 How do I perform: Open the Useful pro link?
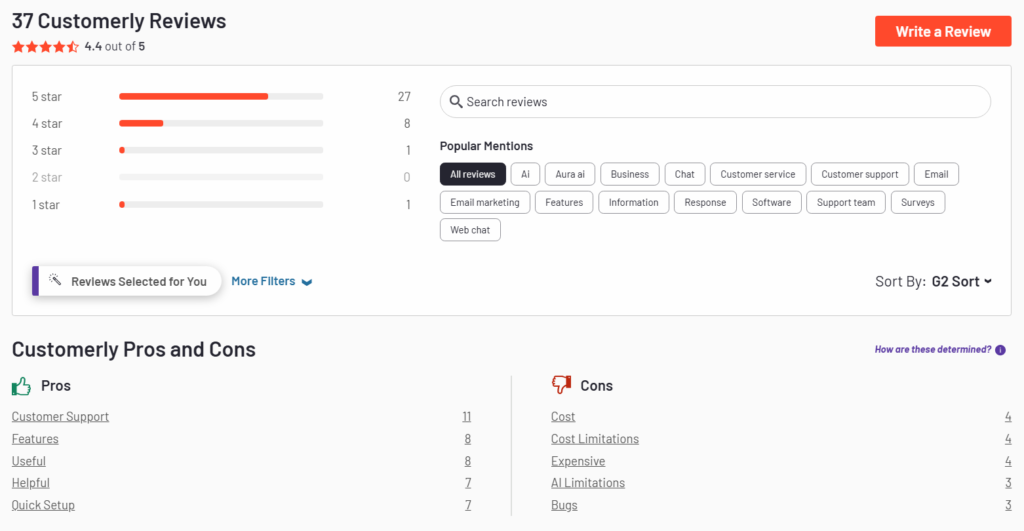click(29, 461)
